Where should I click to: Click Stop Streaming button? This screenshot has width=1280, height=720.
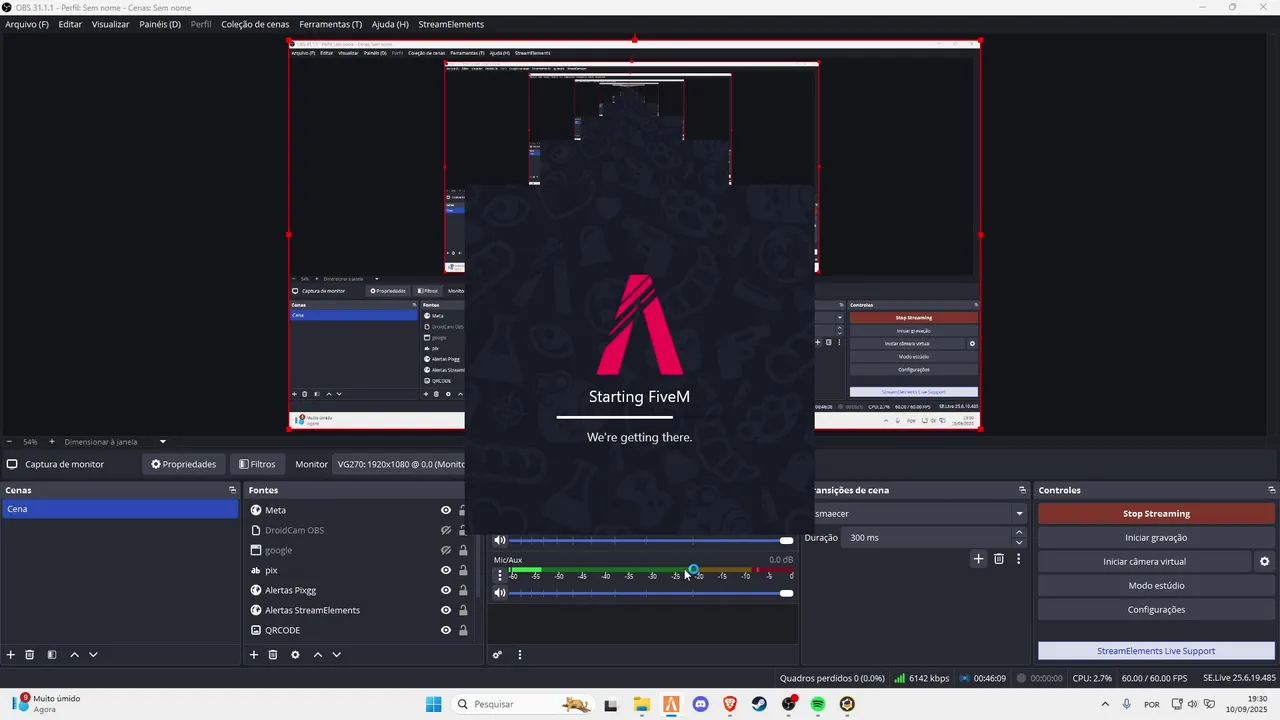1156,514
